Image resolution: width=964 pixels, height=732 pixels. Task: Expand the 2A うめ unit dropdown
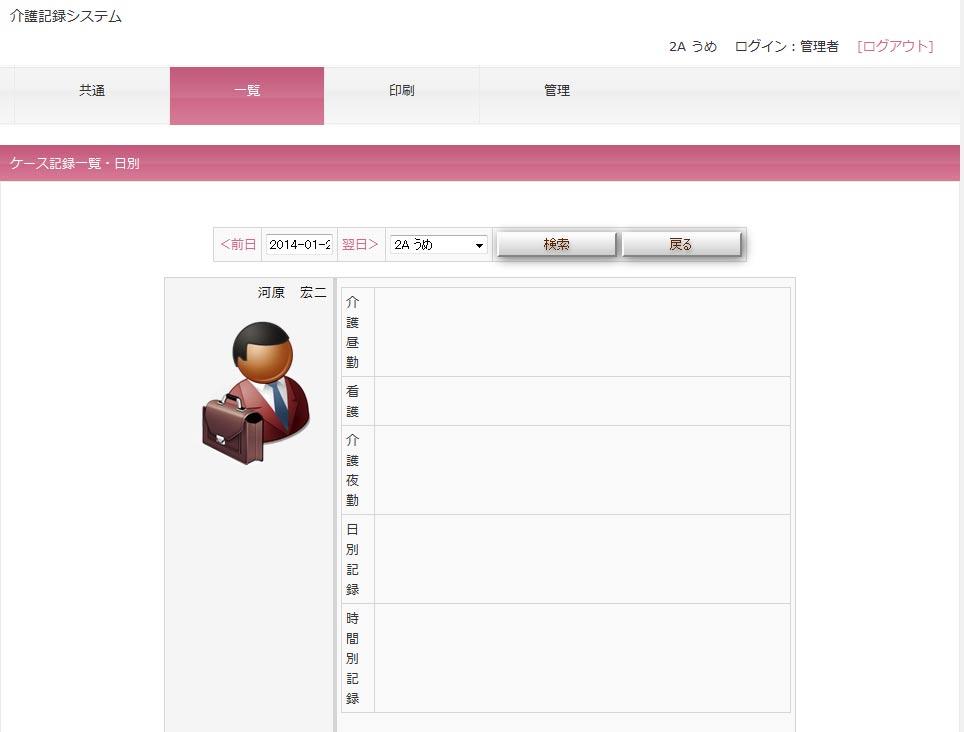coord(438,245)
